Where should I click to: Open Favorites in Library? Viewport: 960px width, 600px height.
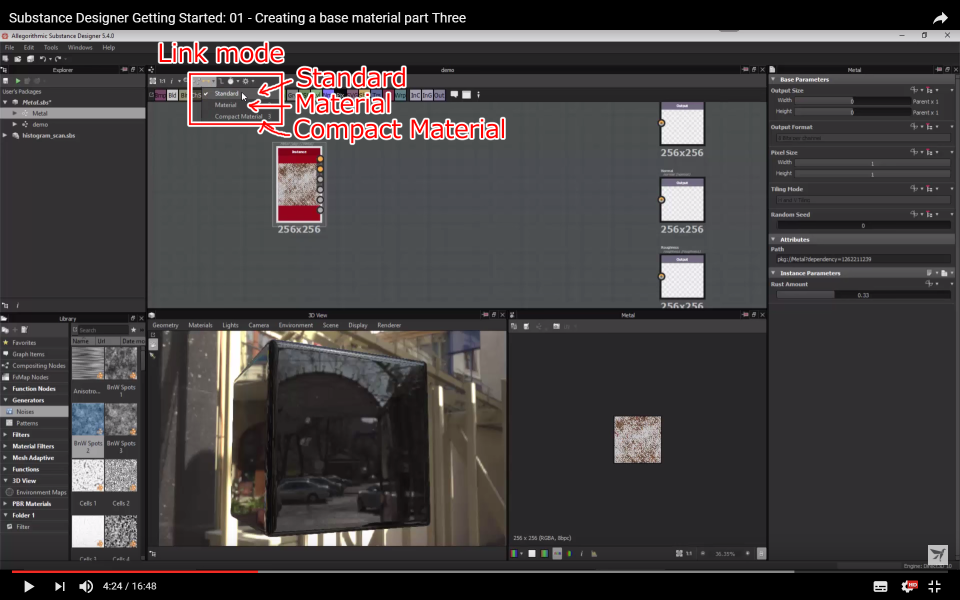click(24, 343)
